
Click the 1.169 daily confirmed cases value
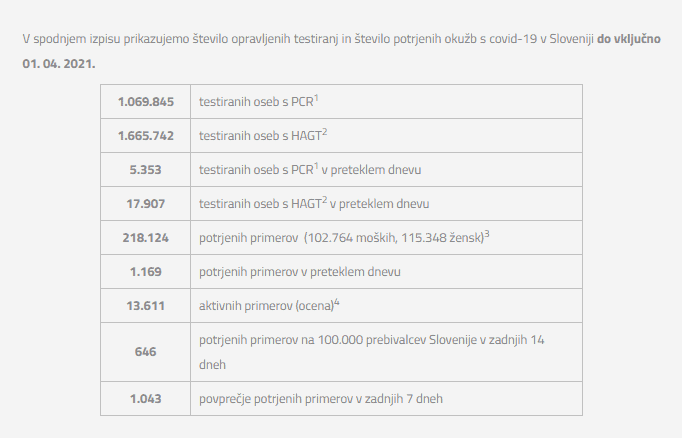pos(146,271)
